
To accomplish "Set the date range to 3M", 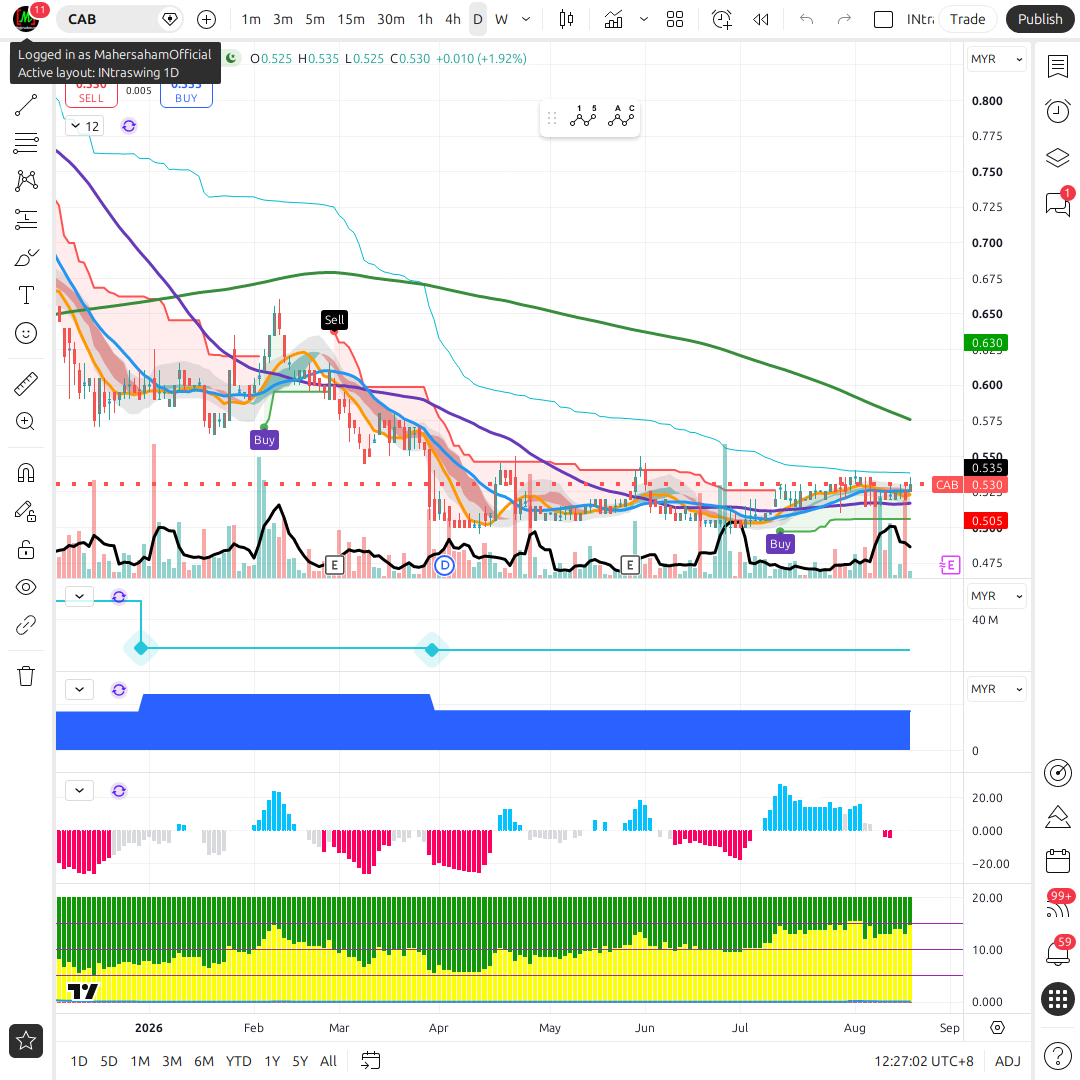I will pyautogui.click(x=172, y=1061).
